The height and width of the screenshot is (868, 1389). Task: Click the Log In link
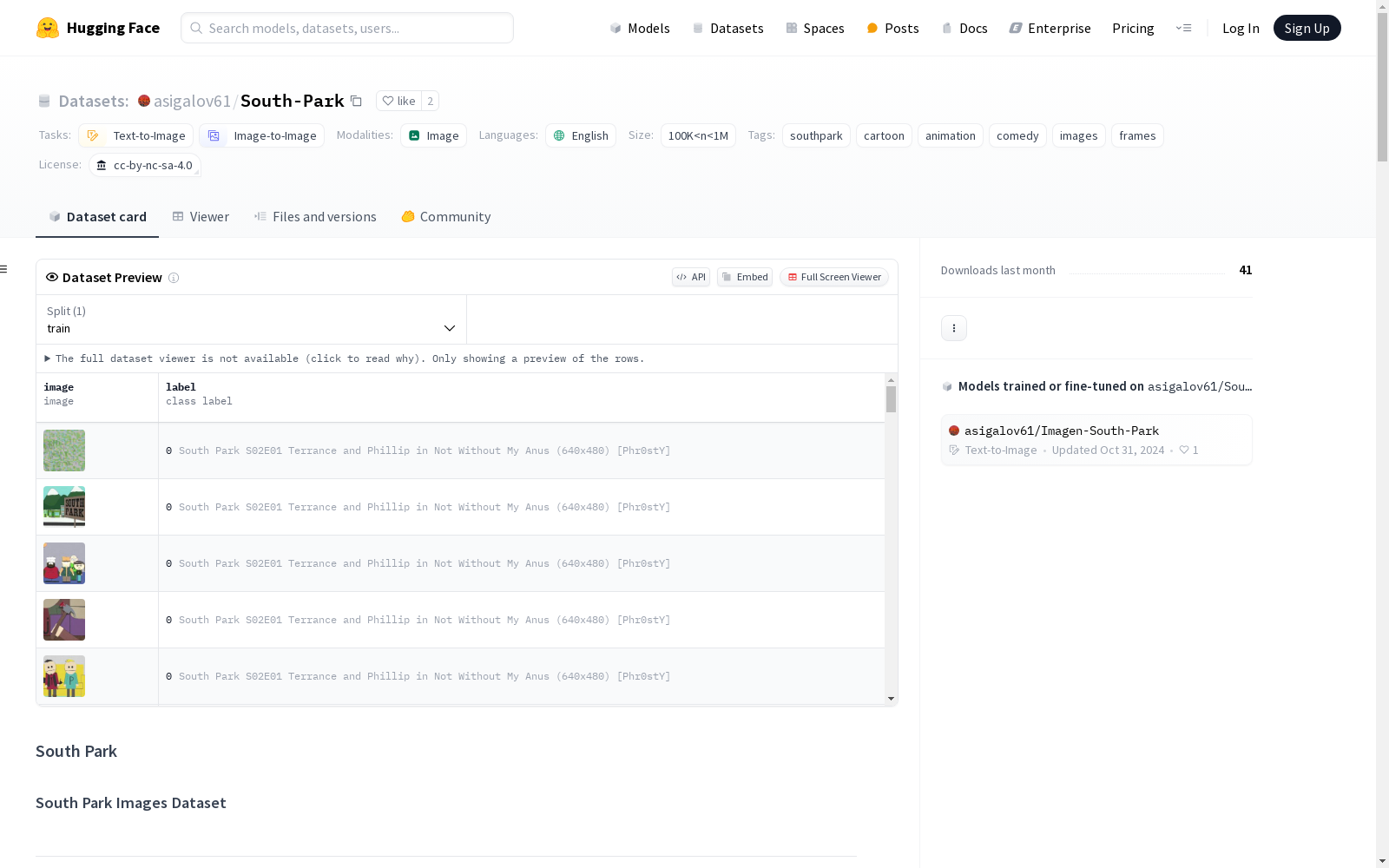click(x=1241, y=28)
